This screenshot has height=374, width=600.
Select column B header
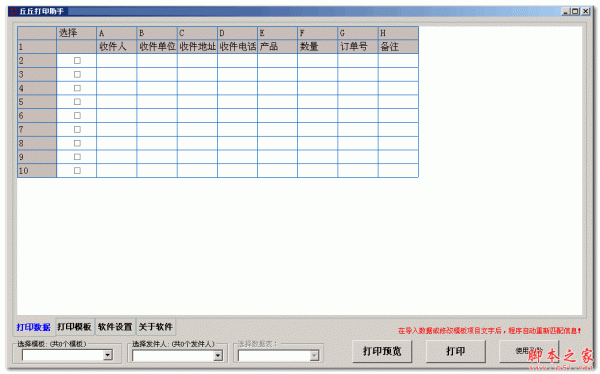pyautogui.click(x=157, y=33)
